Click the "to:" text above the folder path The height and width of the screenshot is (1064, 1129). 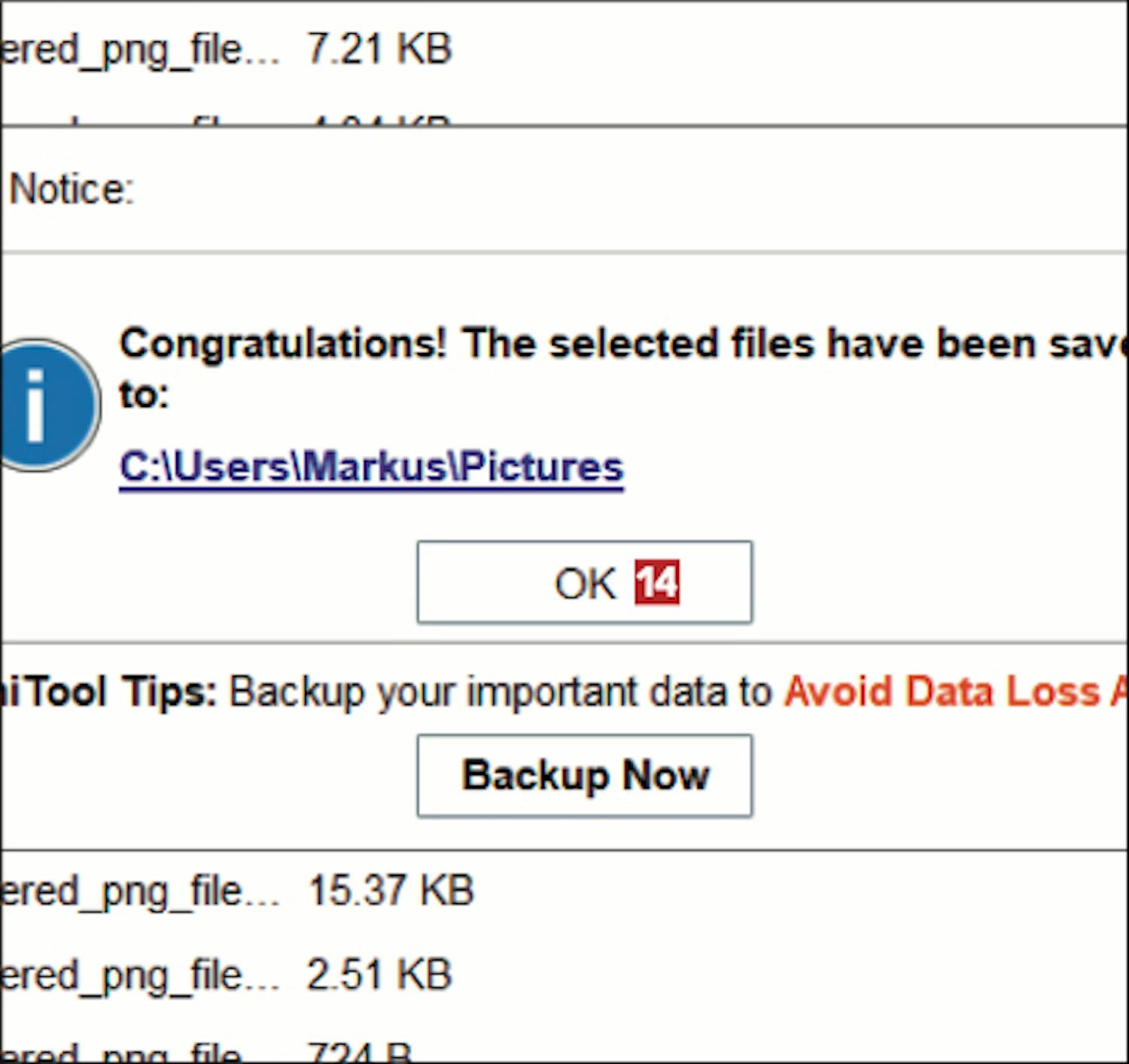tap(144, 394)
